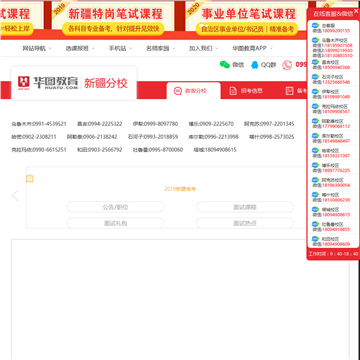The image size is (360, 360).
Task: Open chat icon for 博乐校区
Action: point(315,165)
